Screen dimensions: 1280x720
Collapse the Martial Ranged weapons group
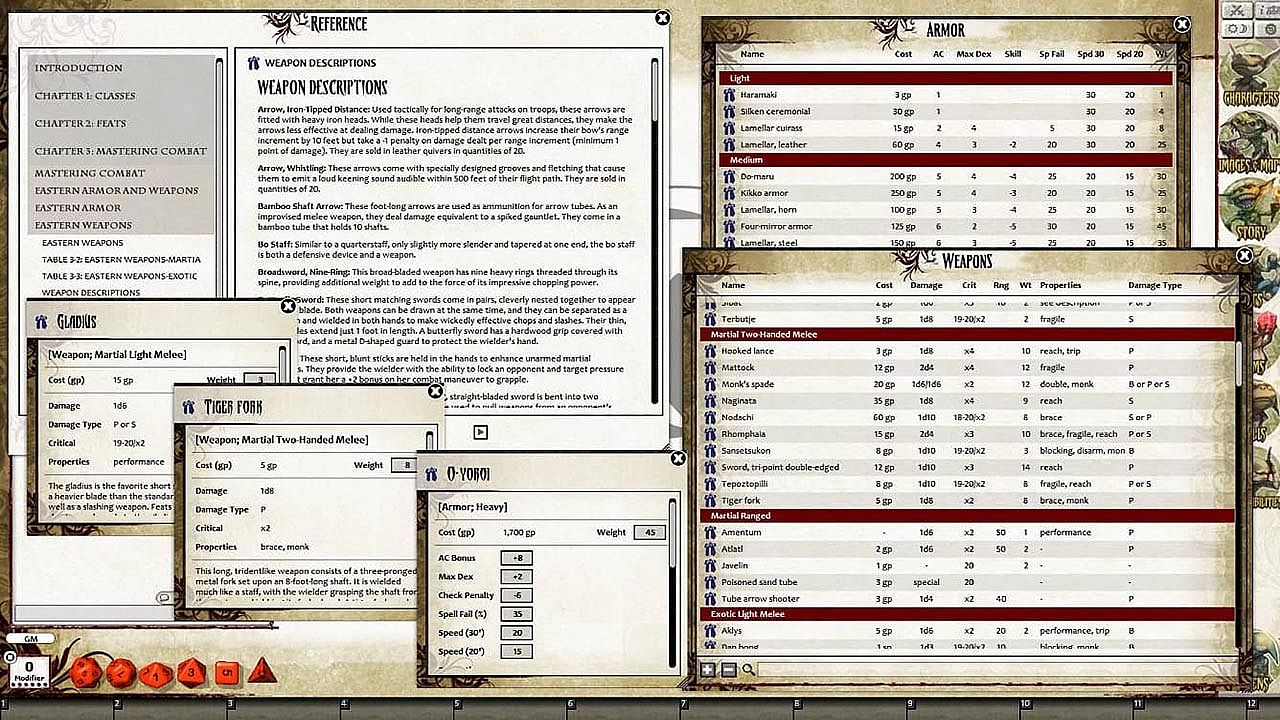pos(967,516)
